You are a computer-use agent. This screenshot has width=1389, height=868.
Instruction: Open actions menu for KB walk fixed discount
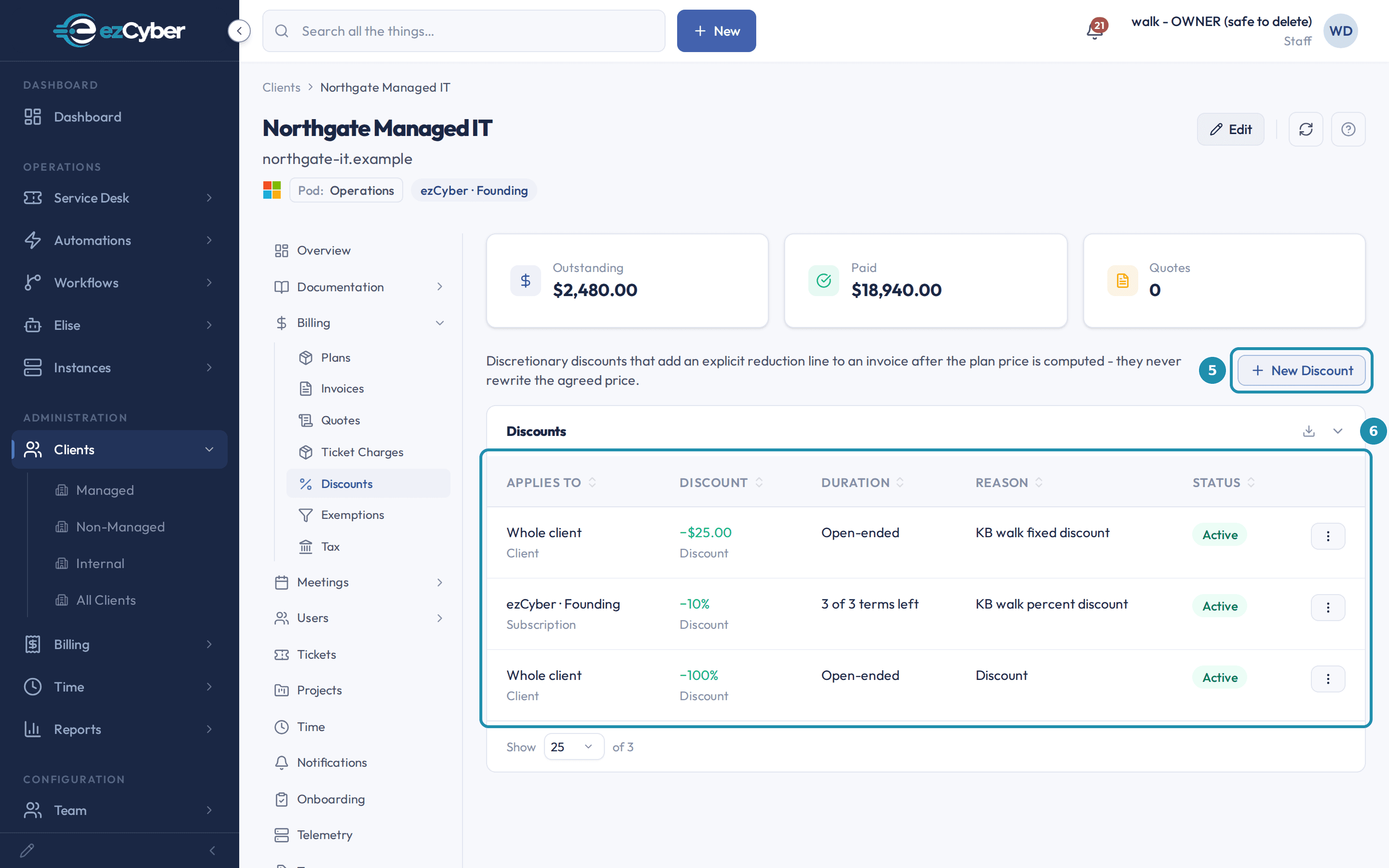point(1328,536)
